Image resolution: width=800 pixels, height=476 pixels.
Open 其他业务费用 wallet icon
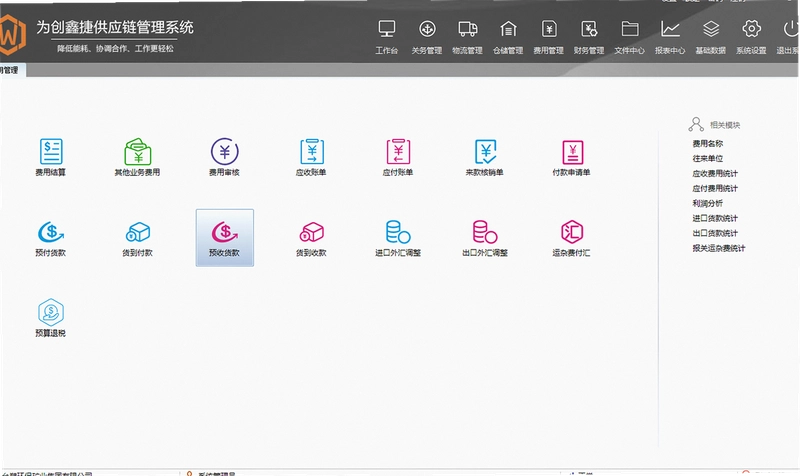137,151
